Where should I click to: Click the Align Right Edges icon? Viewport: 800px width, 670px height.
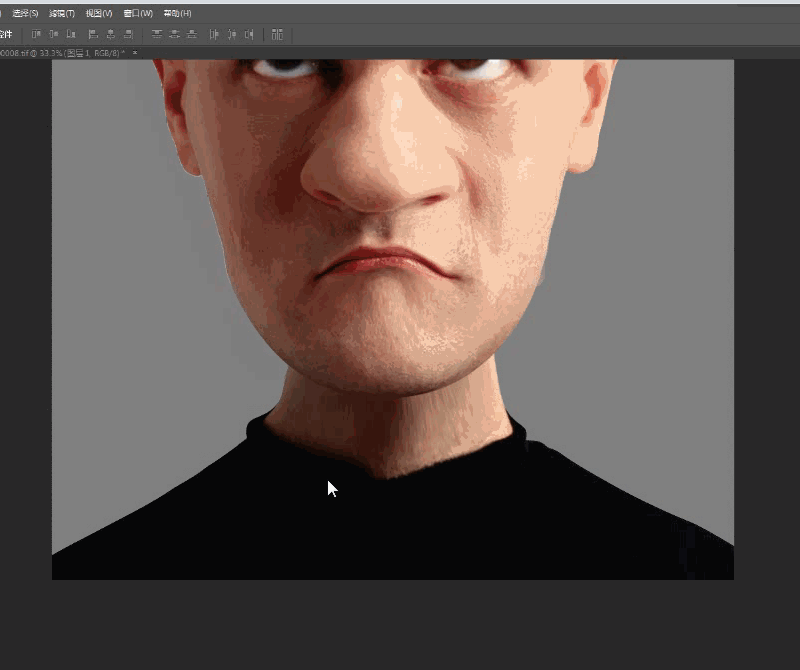(128, 34)
